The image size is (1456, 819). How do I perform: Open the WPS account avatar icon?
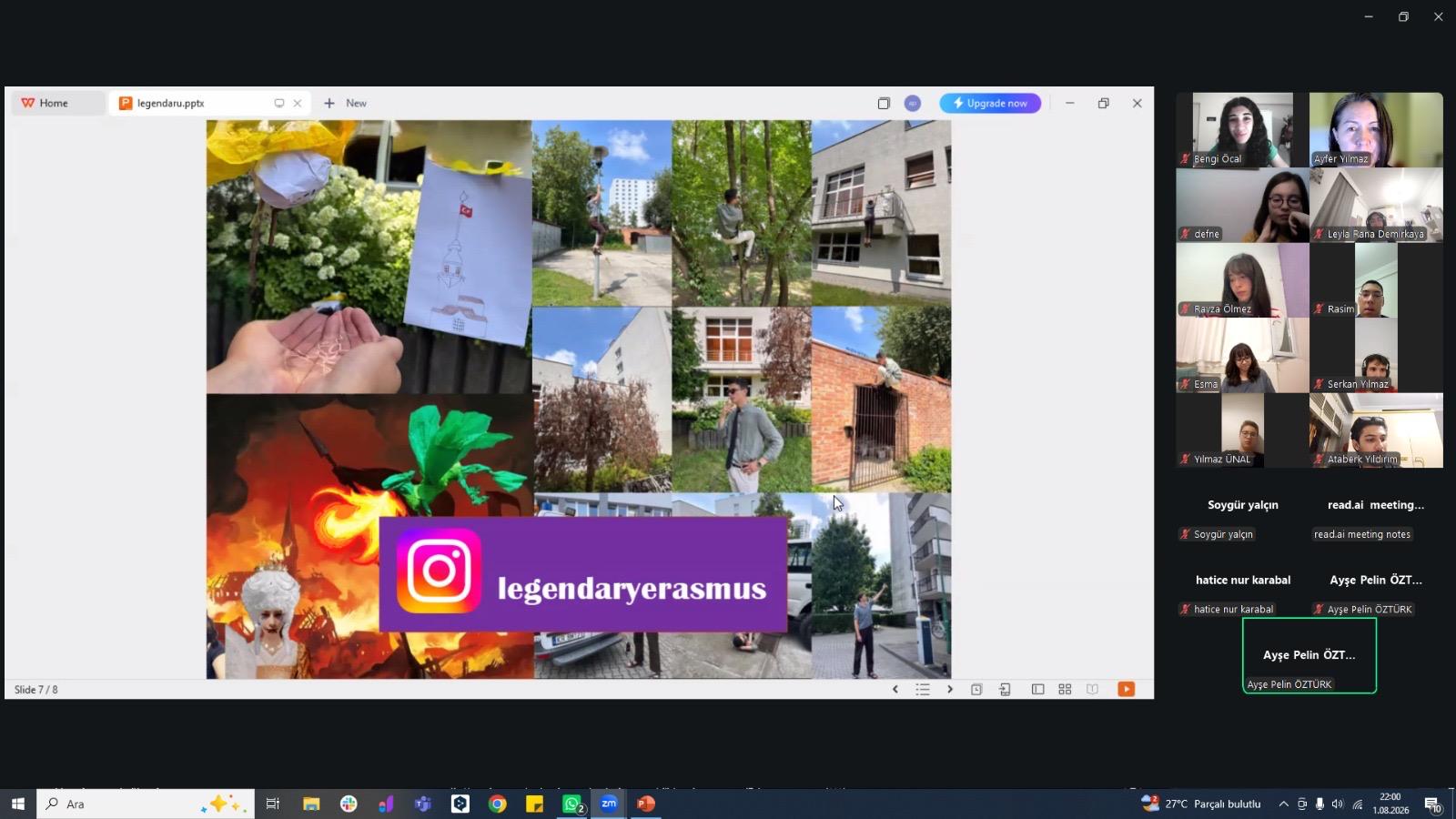tap(913, 103)
